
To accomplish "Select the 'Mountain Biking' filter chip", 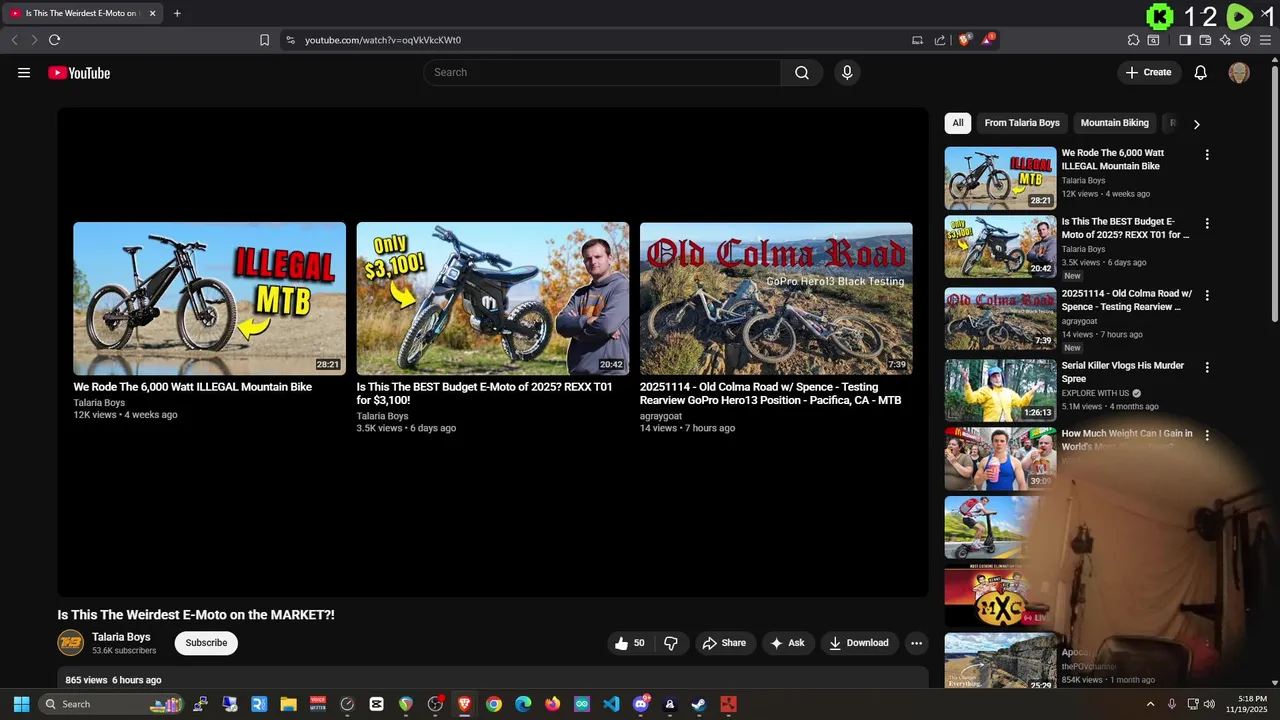I will pos(1115,123).
